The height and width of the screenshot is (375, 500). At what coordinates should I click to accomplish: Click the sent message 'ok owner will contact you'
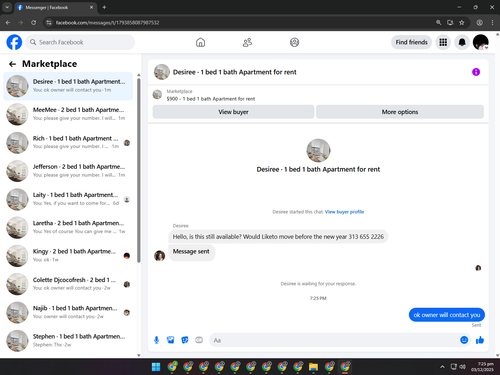(x=447, y=315)
